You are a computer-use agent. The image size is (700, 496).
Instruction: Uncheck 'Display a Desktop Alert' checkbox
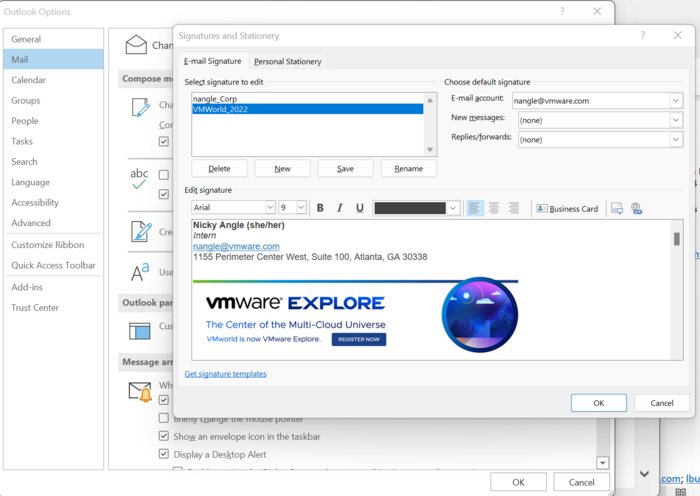(x=165, y=453)
